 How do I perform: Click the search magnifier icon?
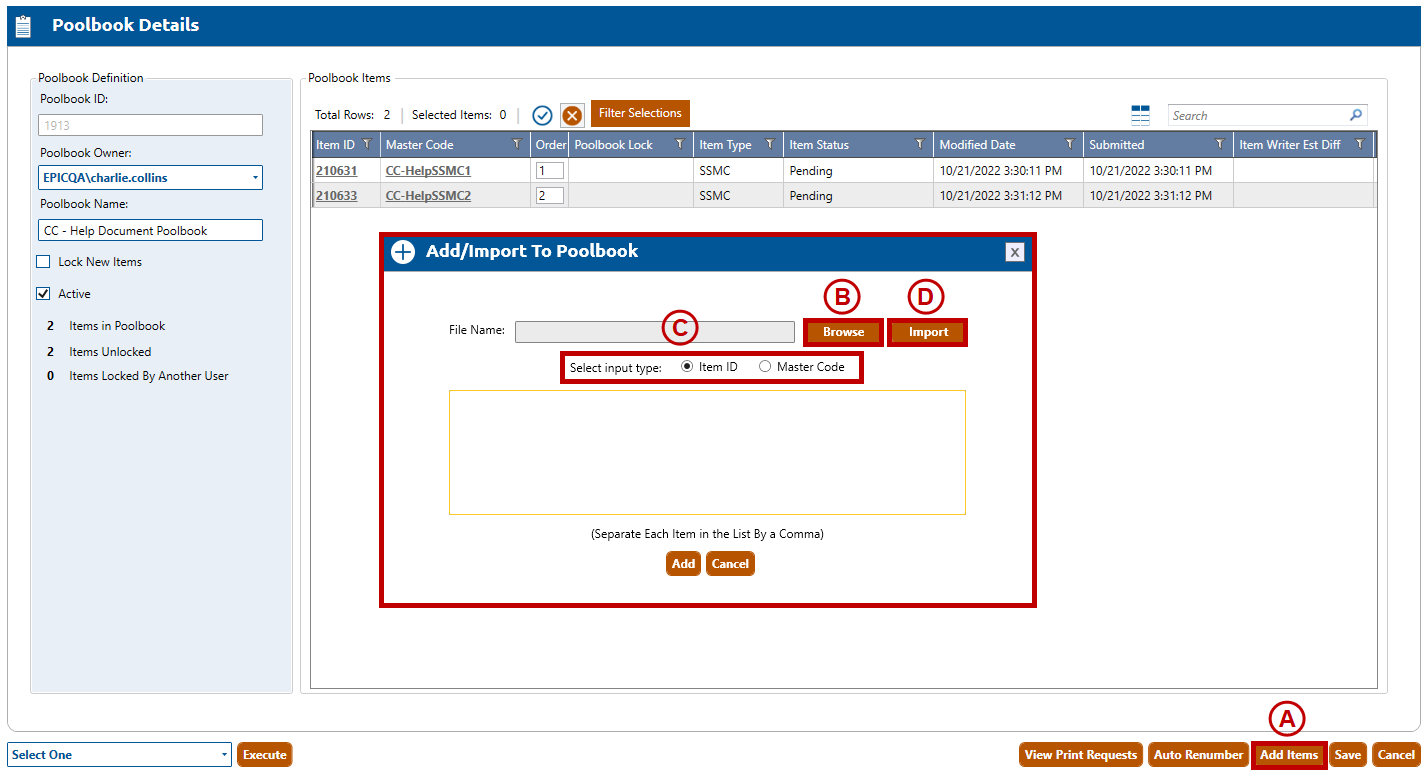[1356, 115]
